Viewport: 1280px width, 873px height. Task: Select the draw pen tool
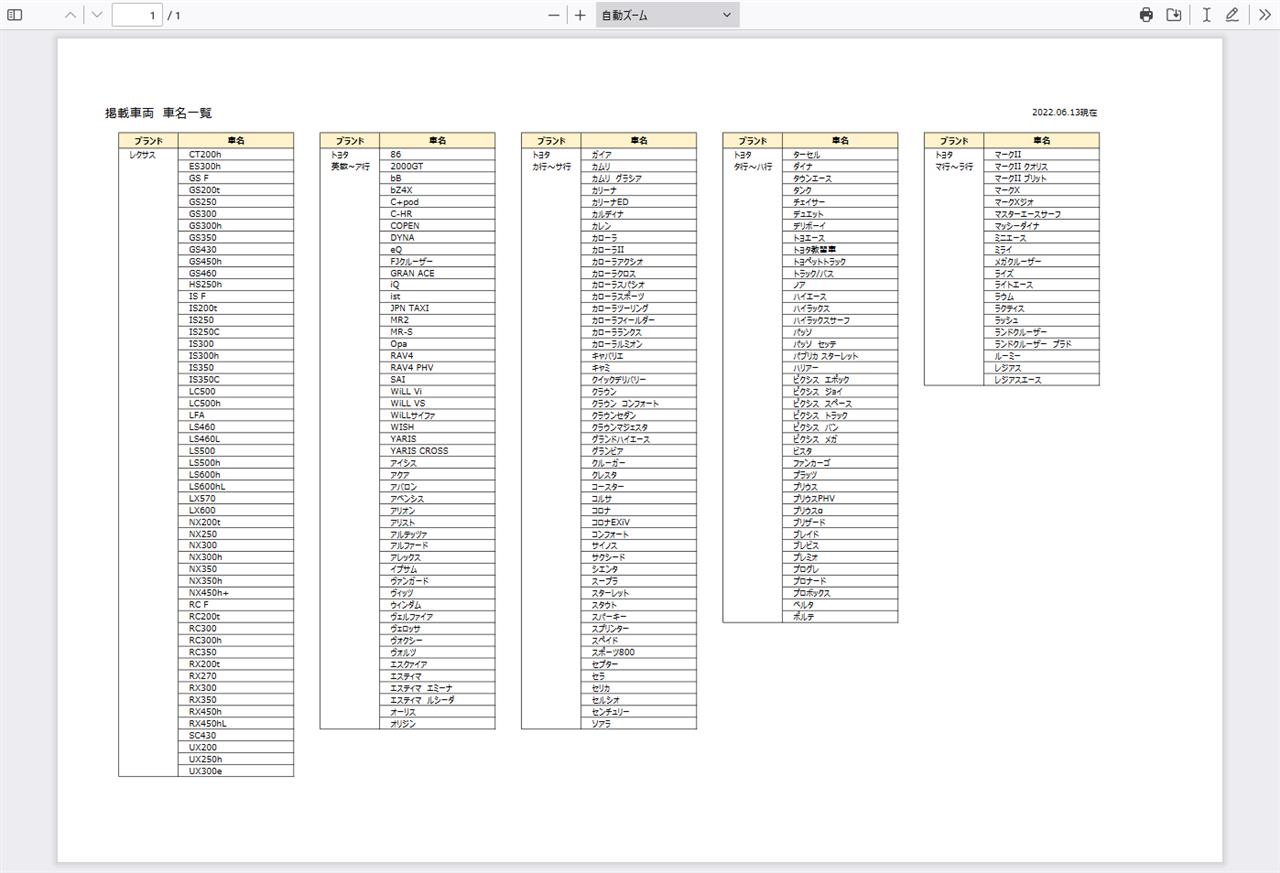1233,15
